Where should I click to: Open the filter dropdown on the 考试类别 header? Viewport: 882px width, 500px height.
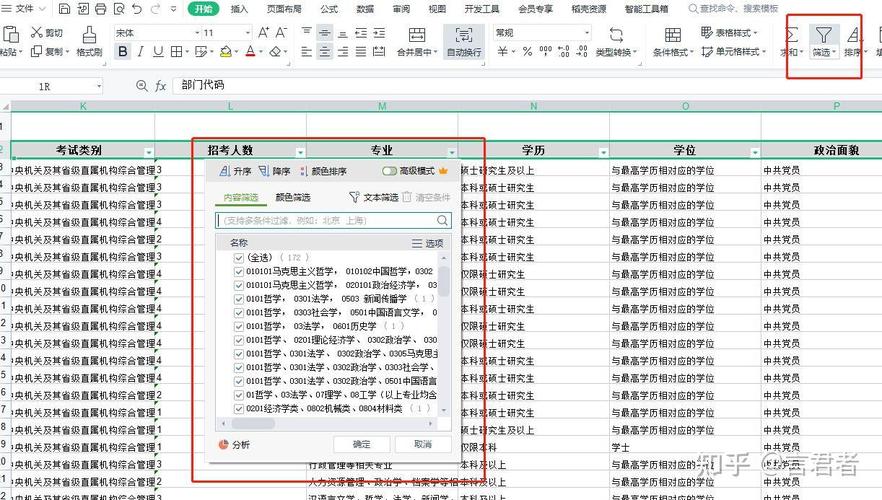pyautogui.click(x=148, y=152)
